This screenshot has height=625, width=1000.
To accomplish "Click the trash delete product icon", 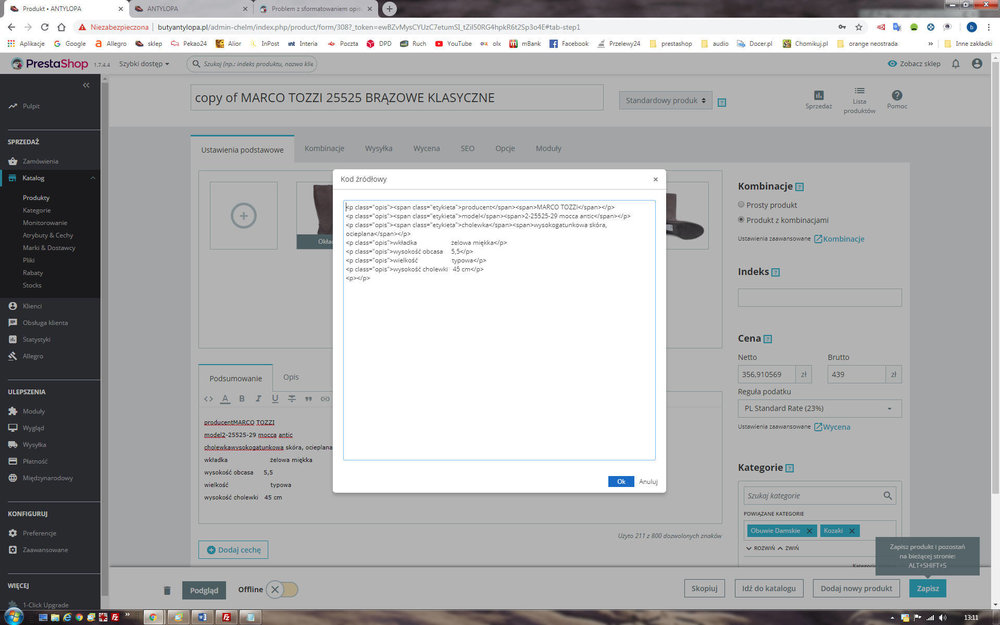I will point(167,591).
